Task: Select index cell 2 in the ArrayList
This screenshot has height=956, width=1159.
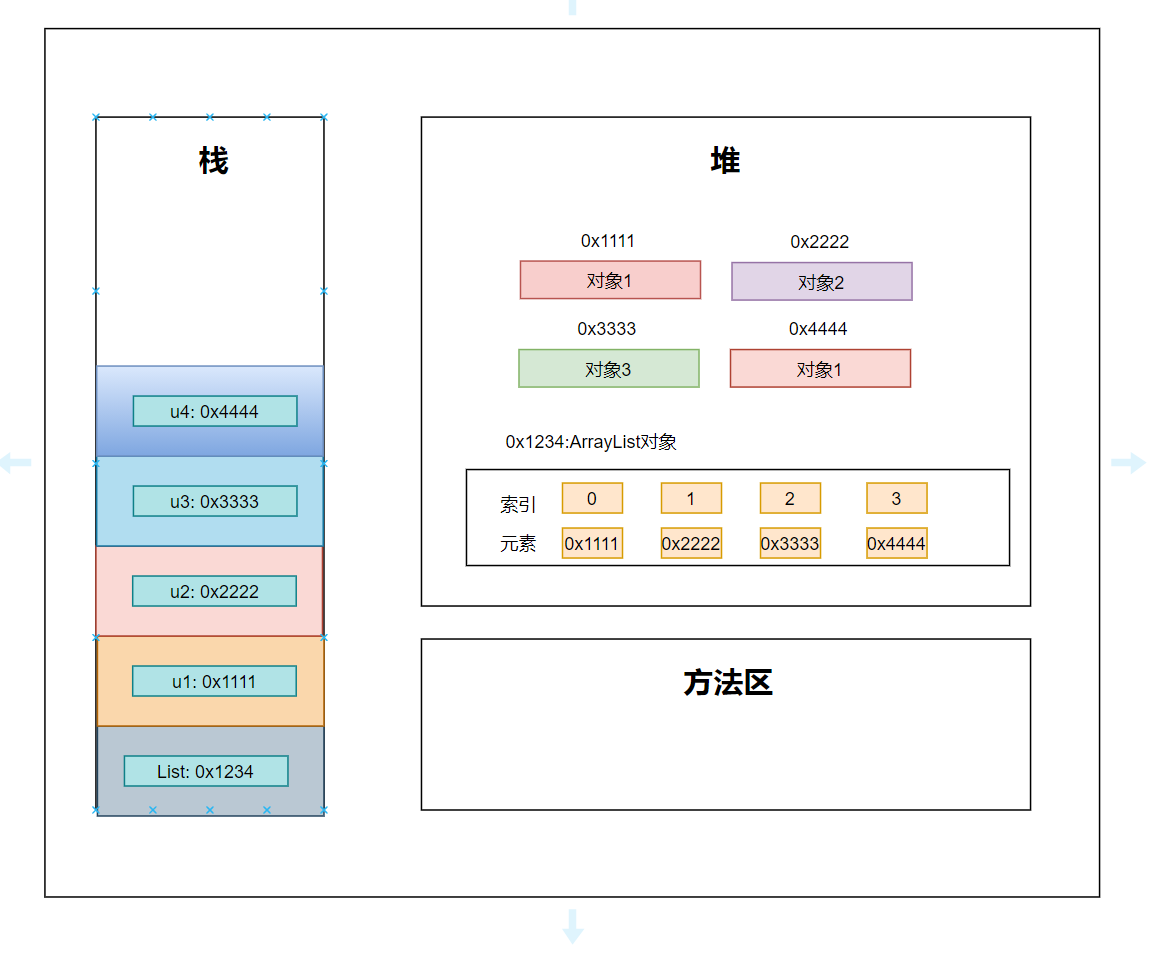Action: point(790,497)
